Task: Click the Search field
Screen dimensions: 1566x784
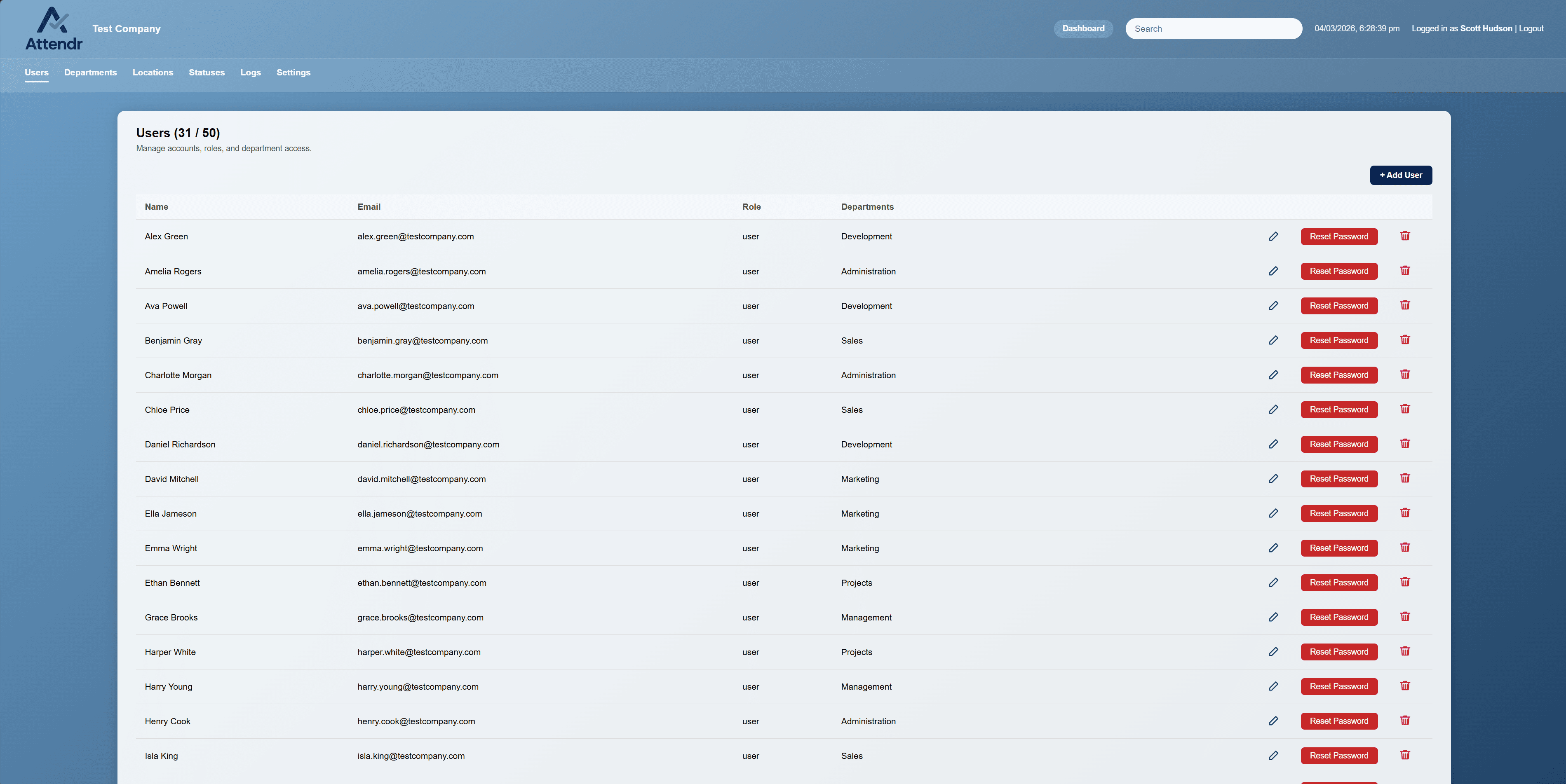Action: point(1213,28)
